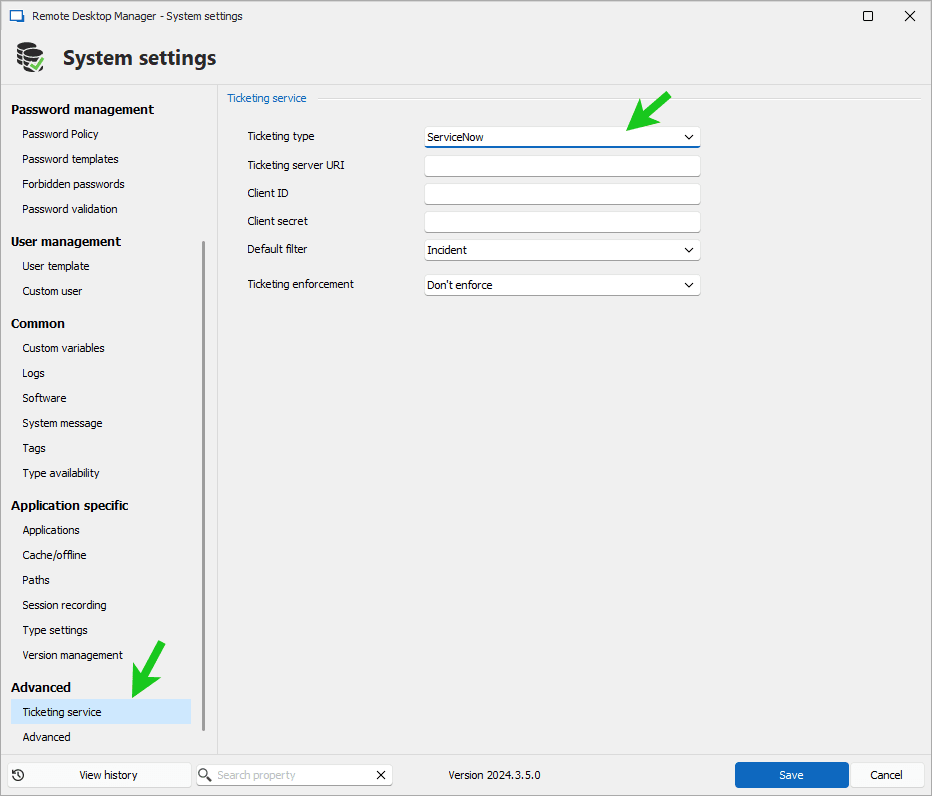The image size is (932, 796).
Task: Open the Session recording settings page
Action: [64, 605]
